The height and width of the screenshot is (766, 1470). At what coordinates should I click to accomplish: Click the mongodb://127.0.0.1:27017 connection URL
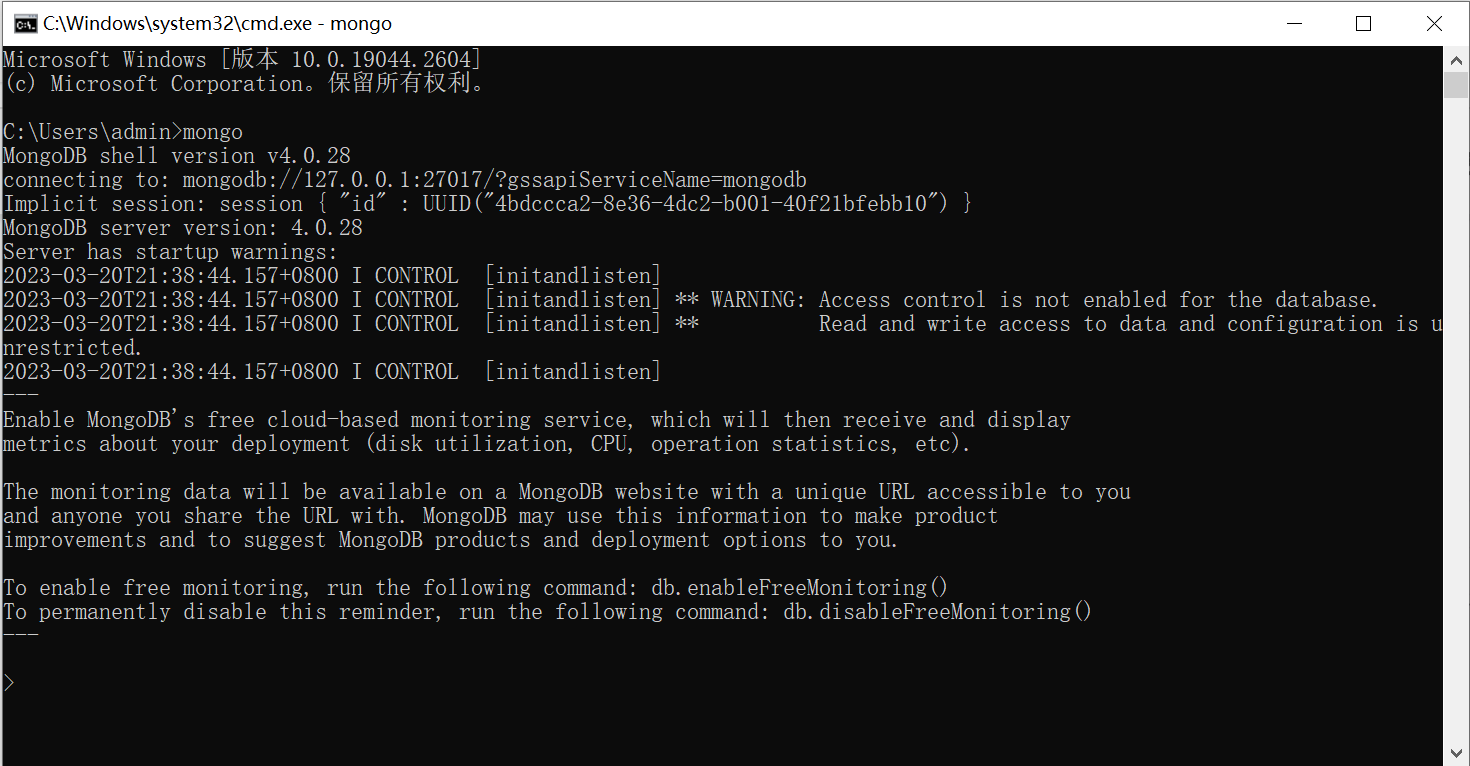(350, 180)
